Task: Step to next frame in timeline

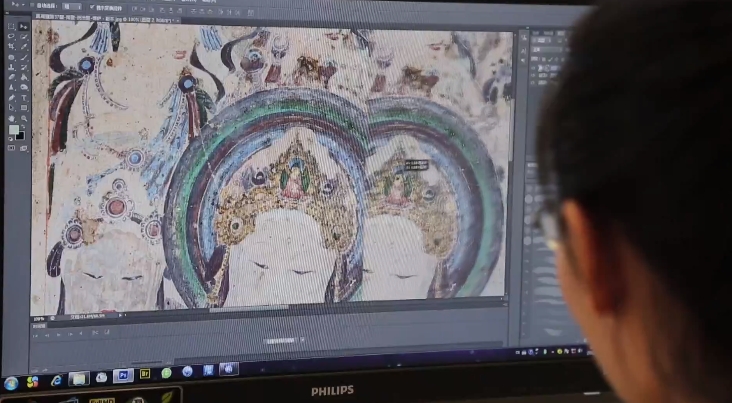Action: tap(70, 334)
